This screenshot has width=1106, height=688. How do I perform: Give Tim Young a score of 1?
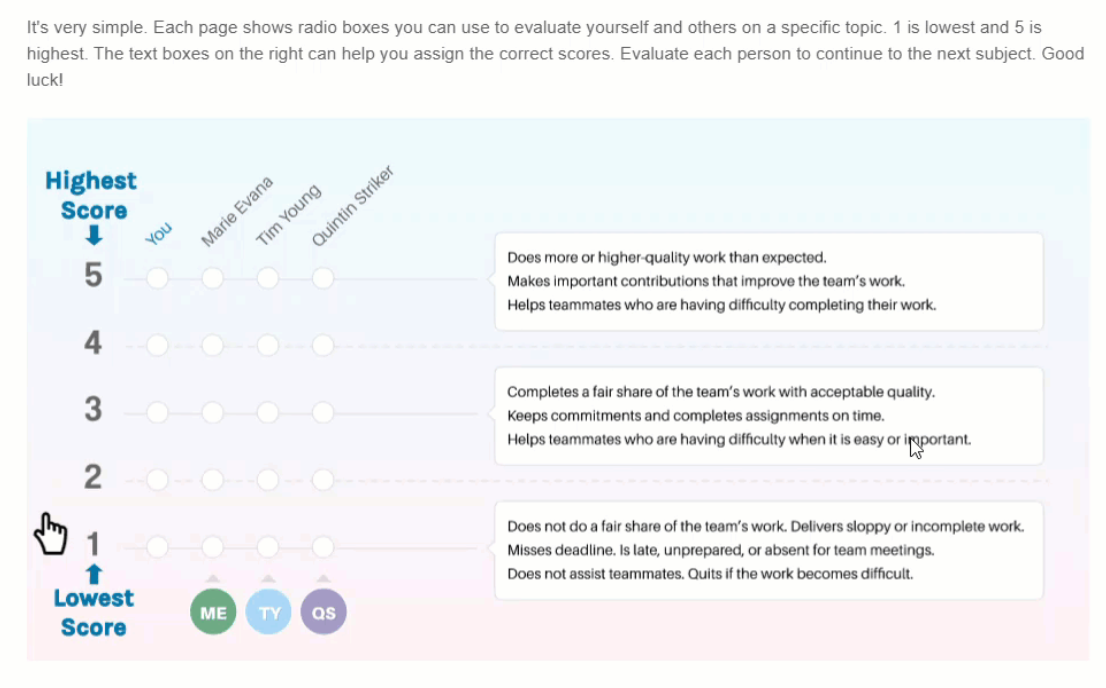267,546
